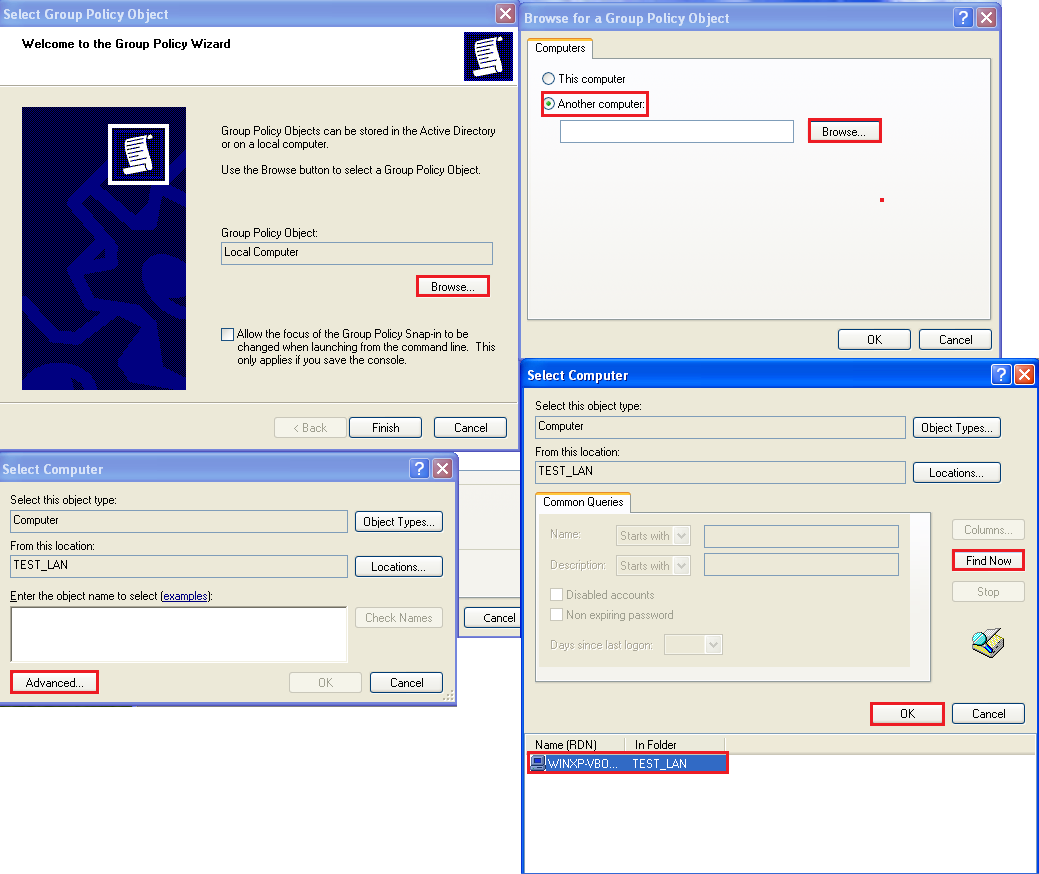The width and height of the screenshot is (1039, 874).
Task: Click the Stop button
Action: (x=988, y=592)
